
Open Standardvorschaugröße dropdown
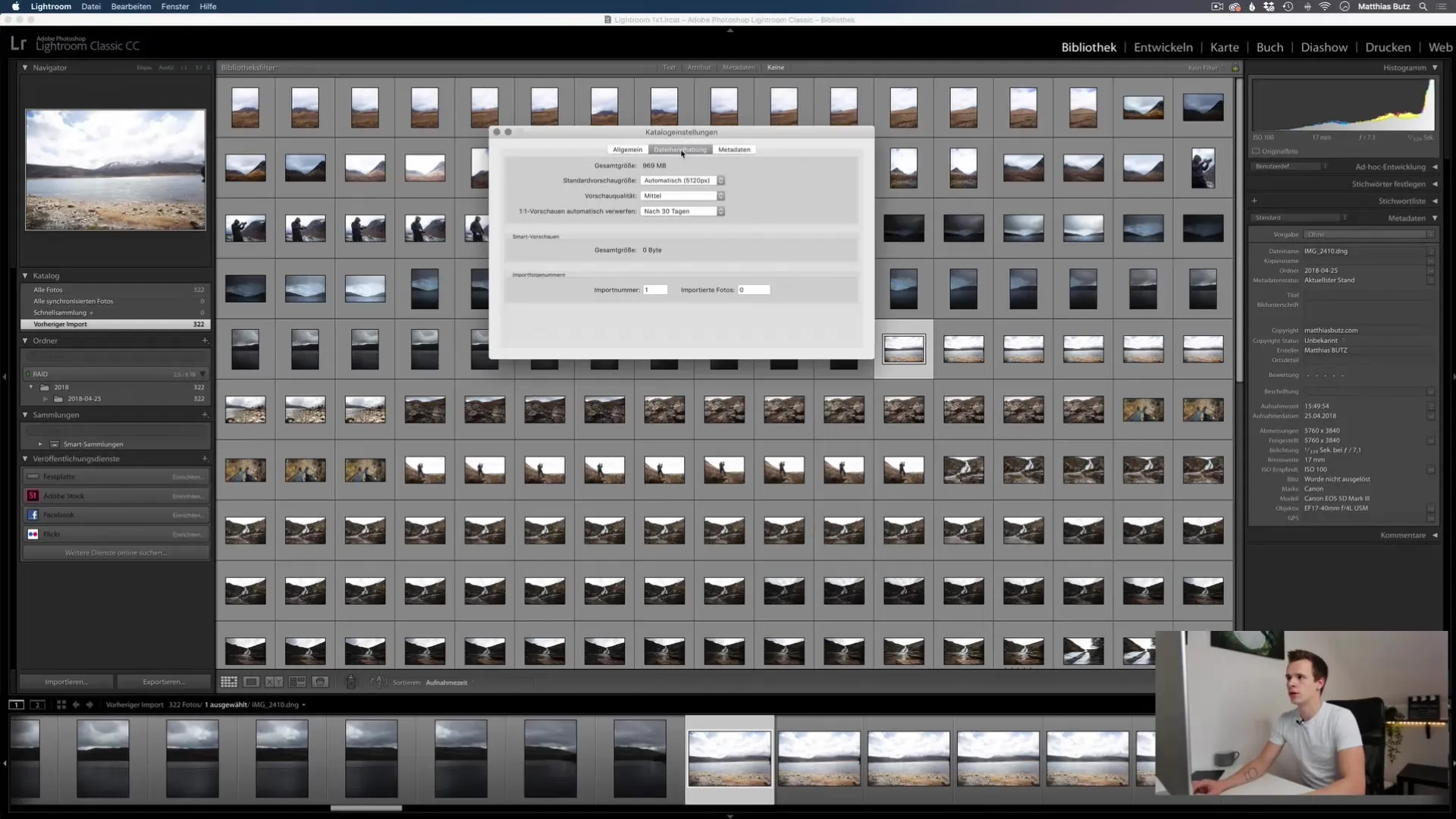(682, 180)
